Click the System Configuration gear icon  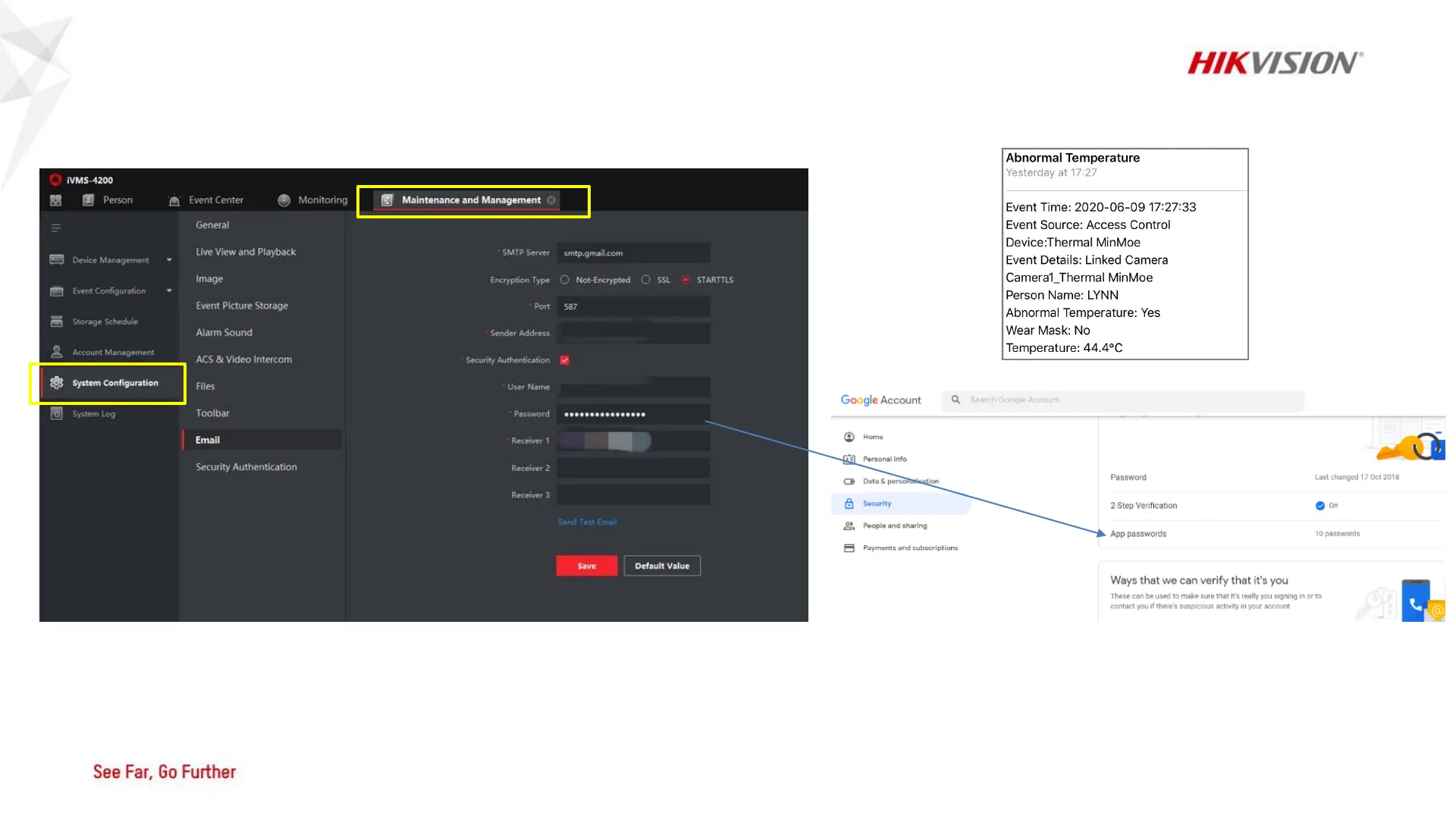coord(57,383)
